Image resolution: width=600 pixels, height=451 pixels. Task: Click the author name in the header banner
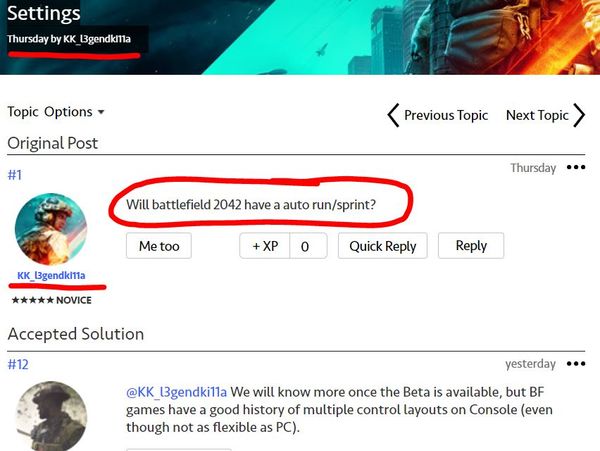pyautogui.click(x=97, y=39)
